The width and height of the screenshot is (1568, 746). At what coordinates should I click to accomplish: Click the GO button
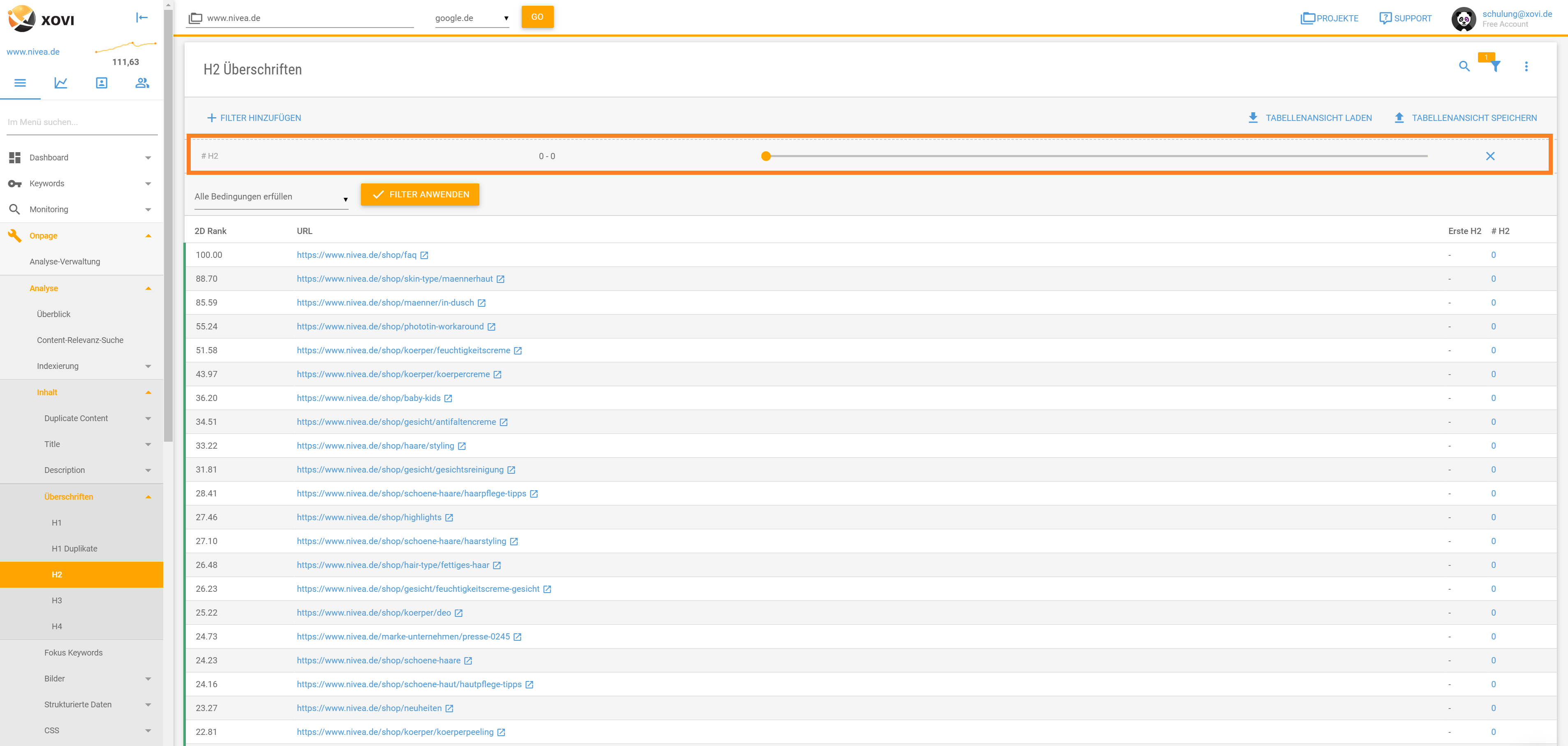pos(537,16)
